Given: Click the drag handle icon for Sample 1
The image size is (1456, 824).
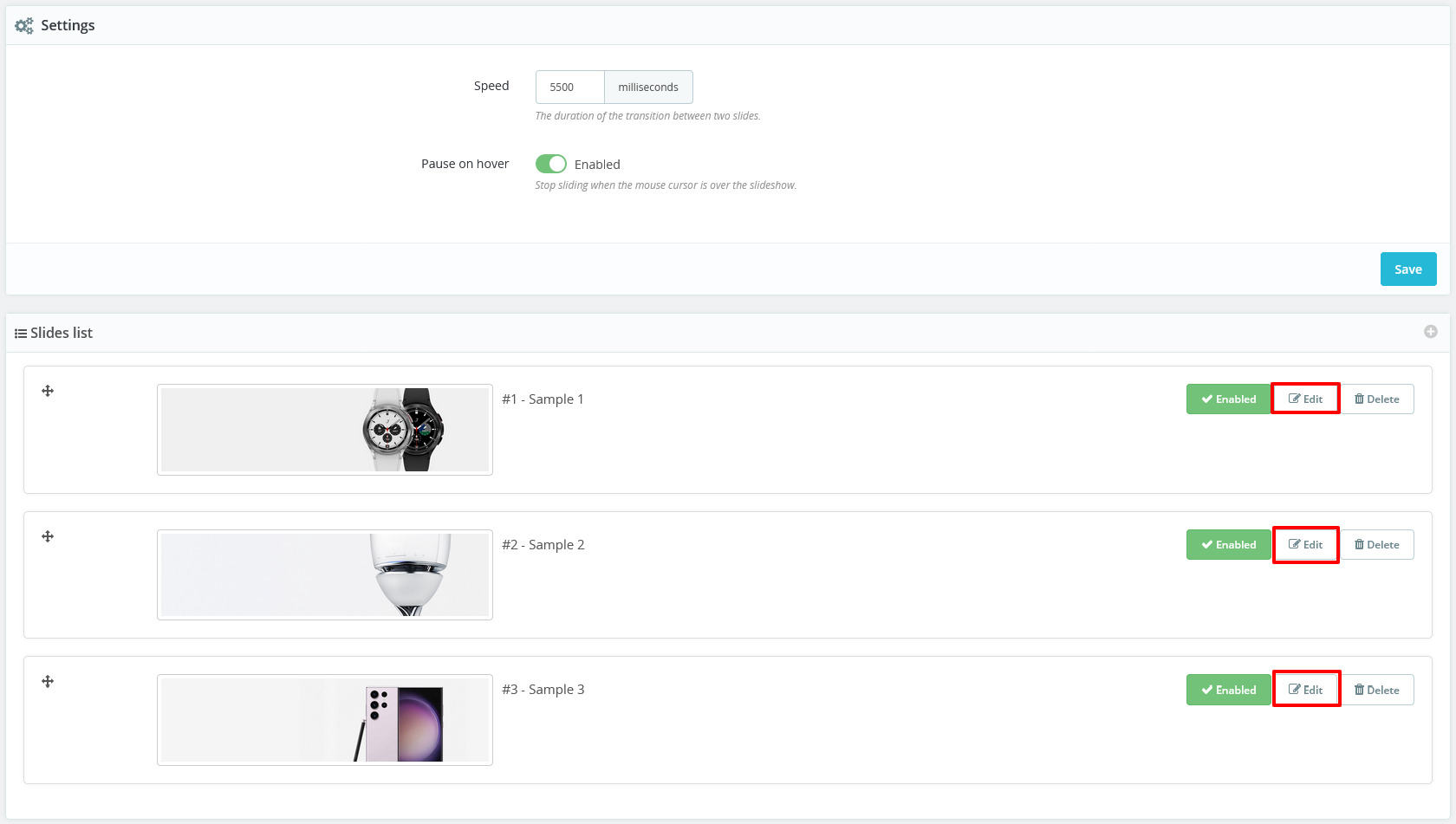Looking at the screenshot, I should click(x=48, y=391).
